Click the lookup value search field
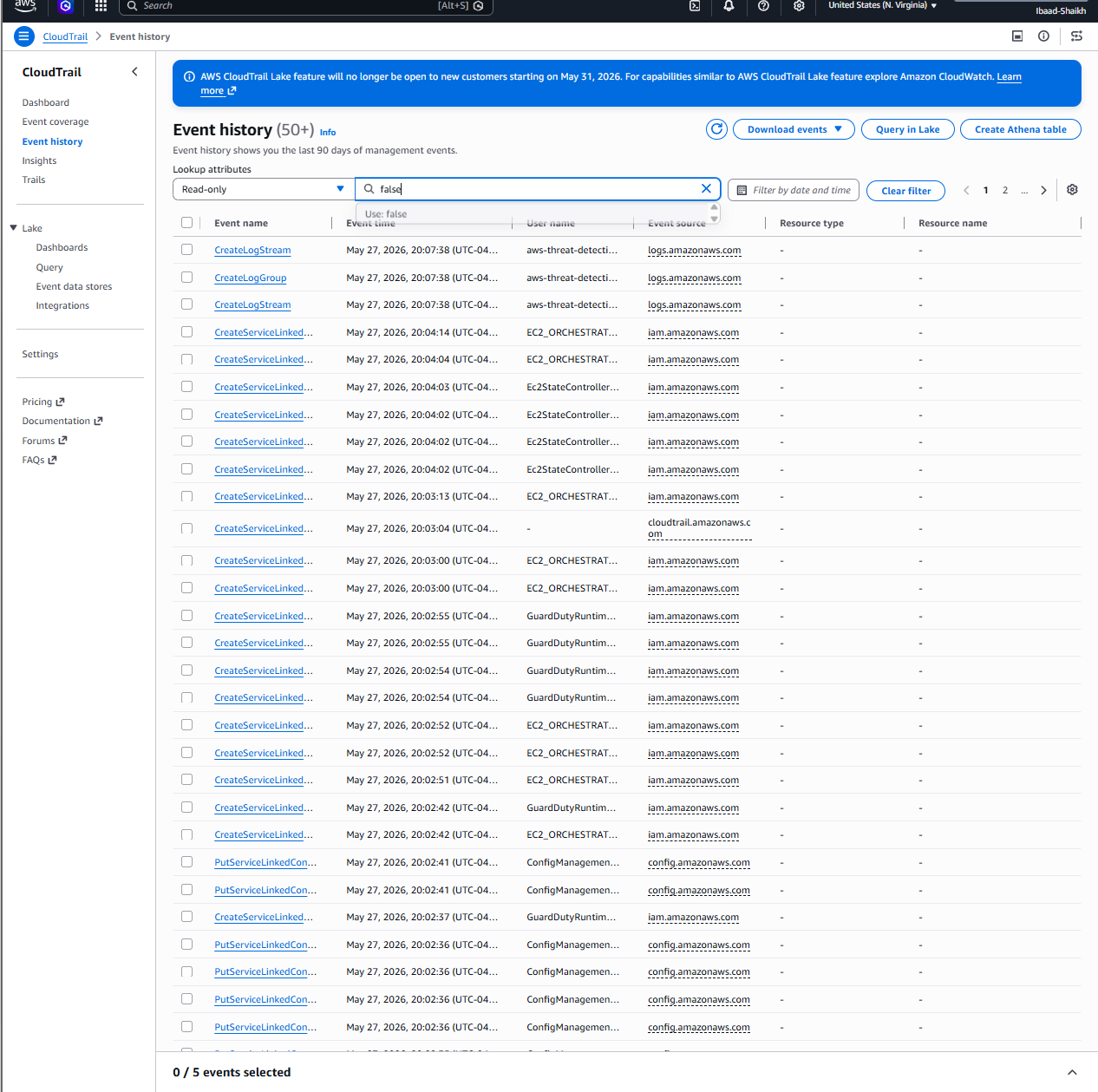This screenshot has width=1098, height=1092. 538,189
